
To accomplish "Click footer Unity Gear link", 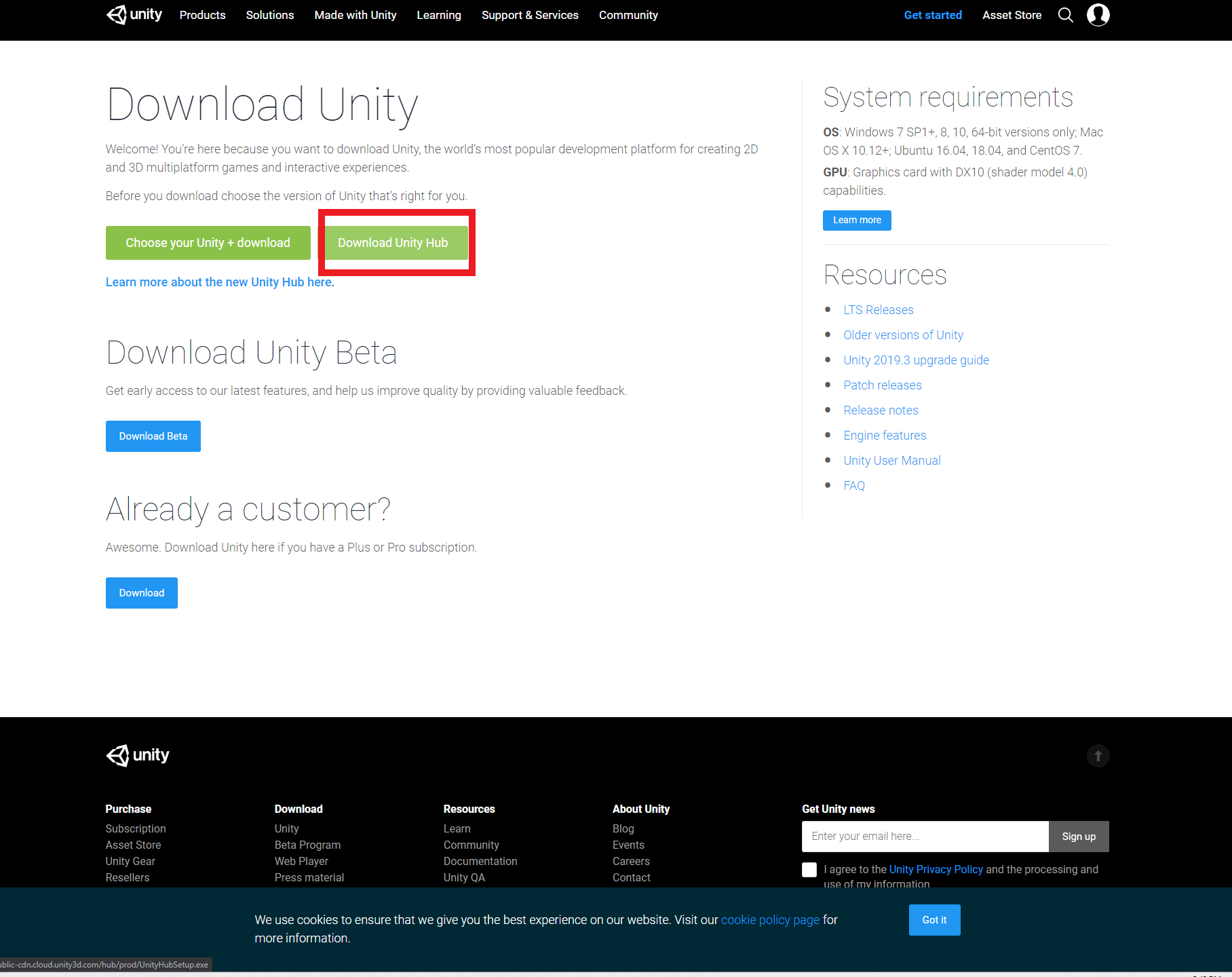I will pyautogui.click(x=130, y=862).
